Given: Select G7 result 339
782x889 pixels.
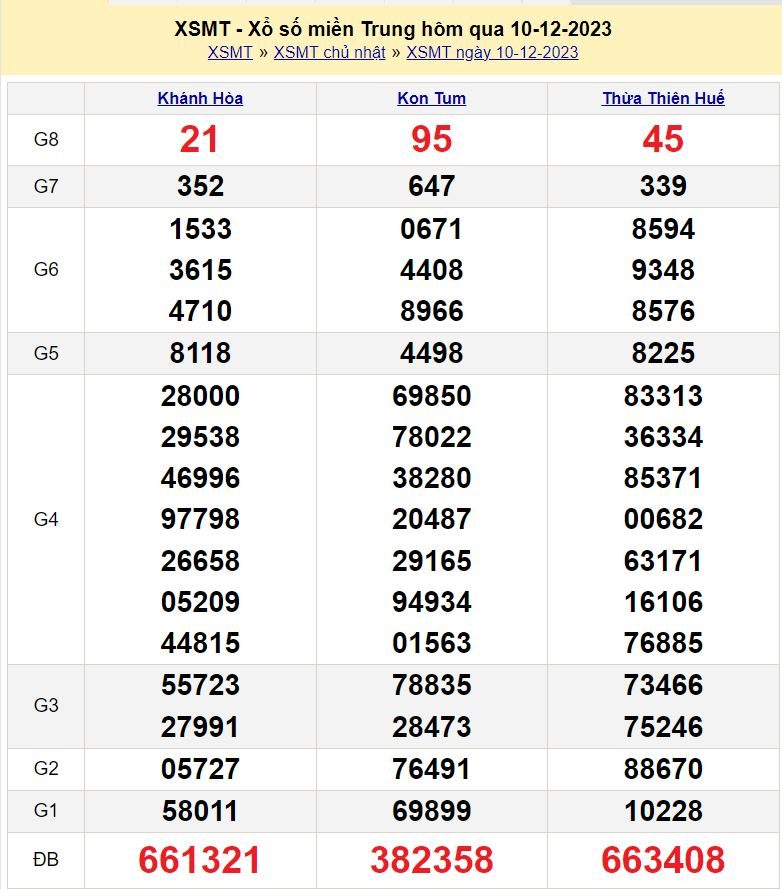Looking at the screenshot, I should 663,186.
